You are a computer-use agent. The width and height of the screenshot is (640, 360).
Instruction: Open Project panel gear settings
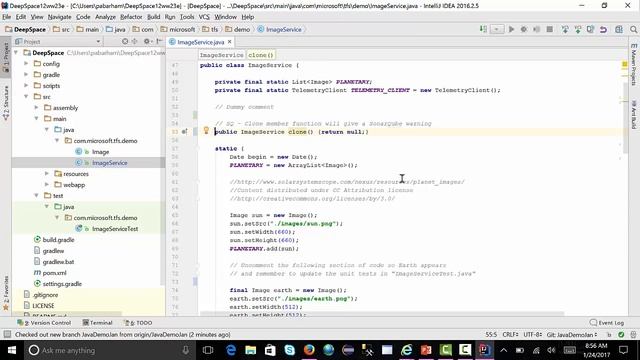pyautogui.click(x=147, y=41)
